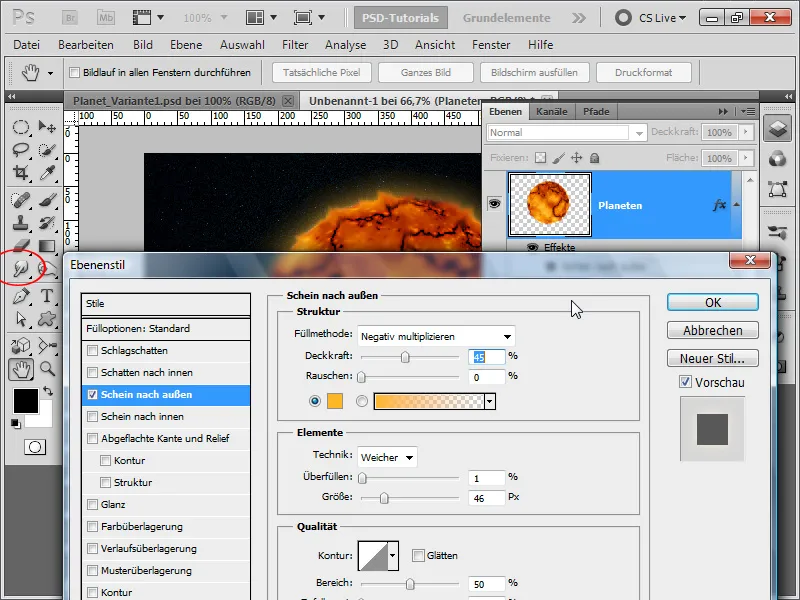Select the Healing Brush tool

point(20,199)
